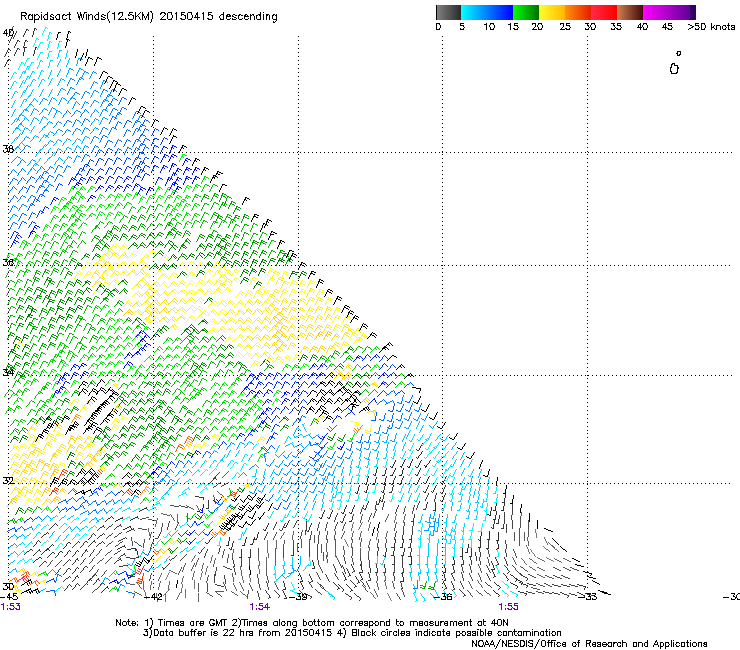Viewport: 740px width, 650px height.
Task: Click the latitude label '36' on left axis
Action: pyautogui.click(x=8, y=262)
